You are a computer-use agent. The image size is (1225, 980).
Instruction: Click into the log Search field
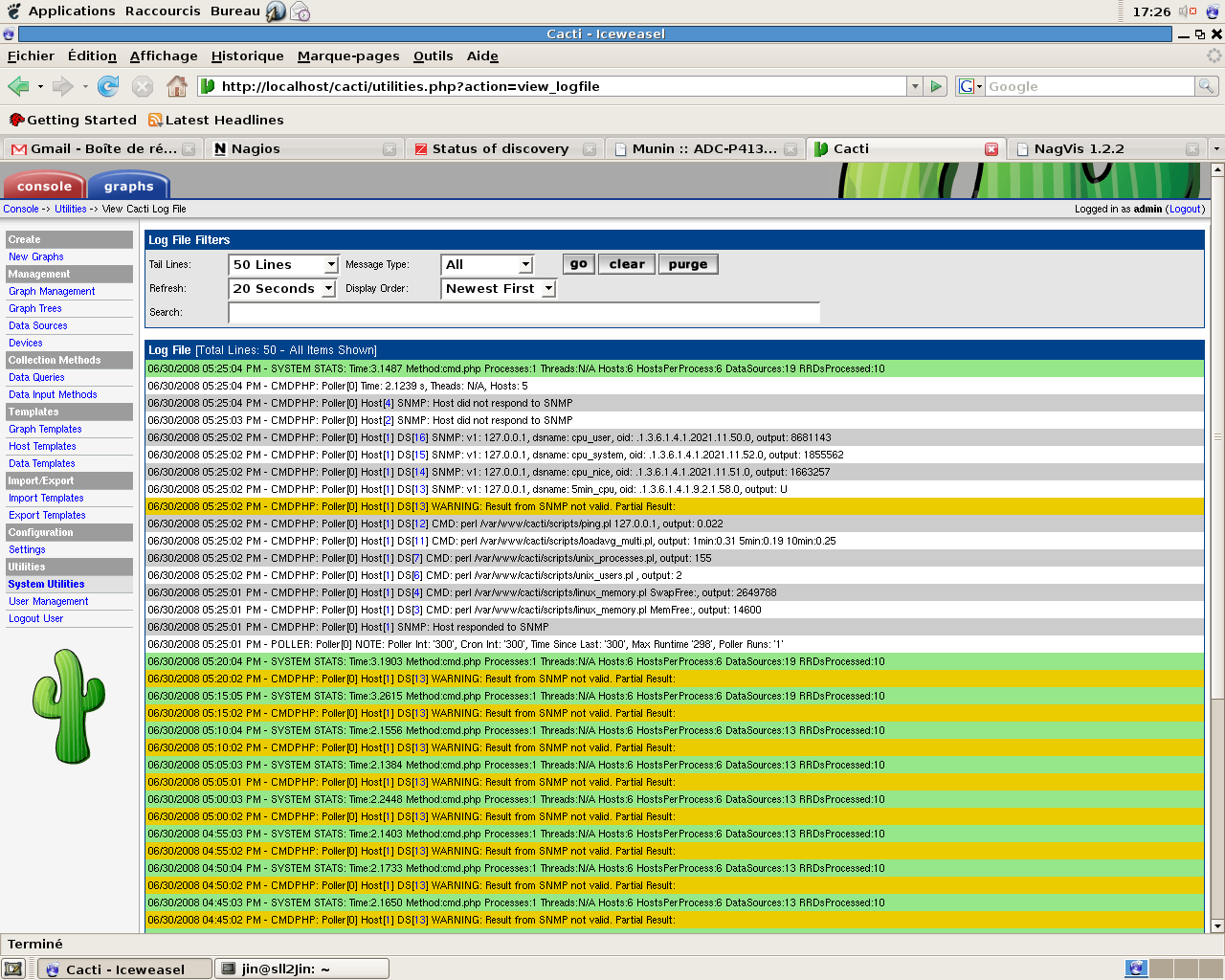[524, 313]
